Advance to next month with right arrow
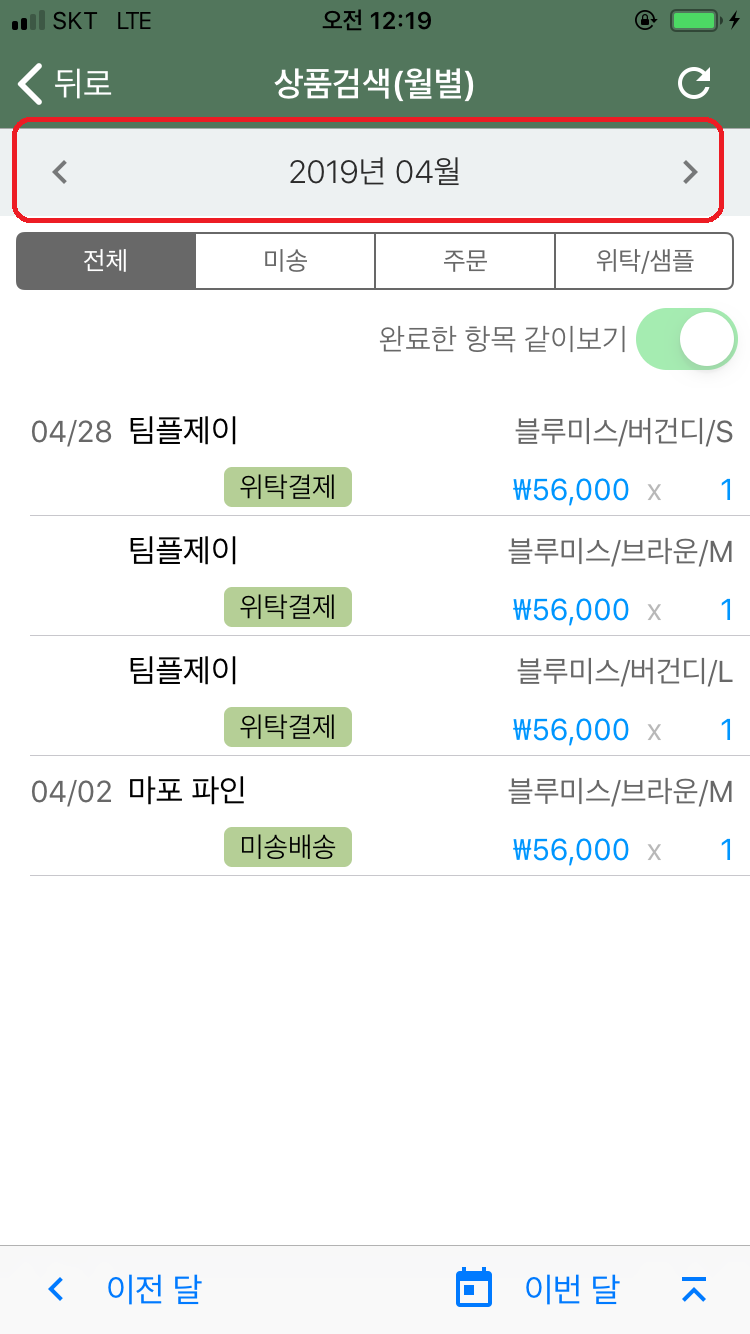The height and width of the screenshot is (1334, 750). (690, 172)
